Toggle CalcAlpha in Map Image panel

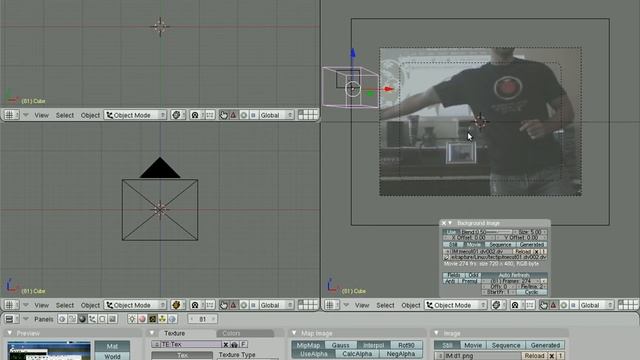tap(358, 354)
